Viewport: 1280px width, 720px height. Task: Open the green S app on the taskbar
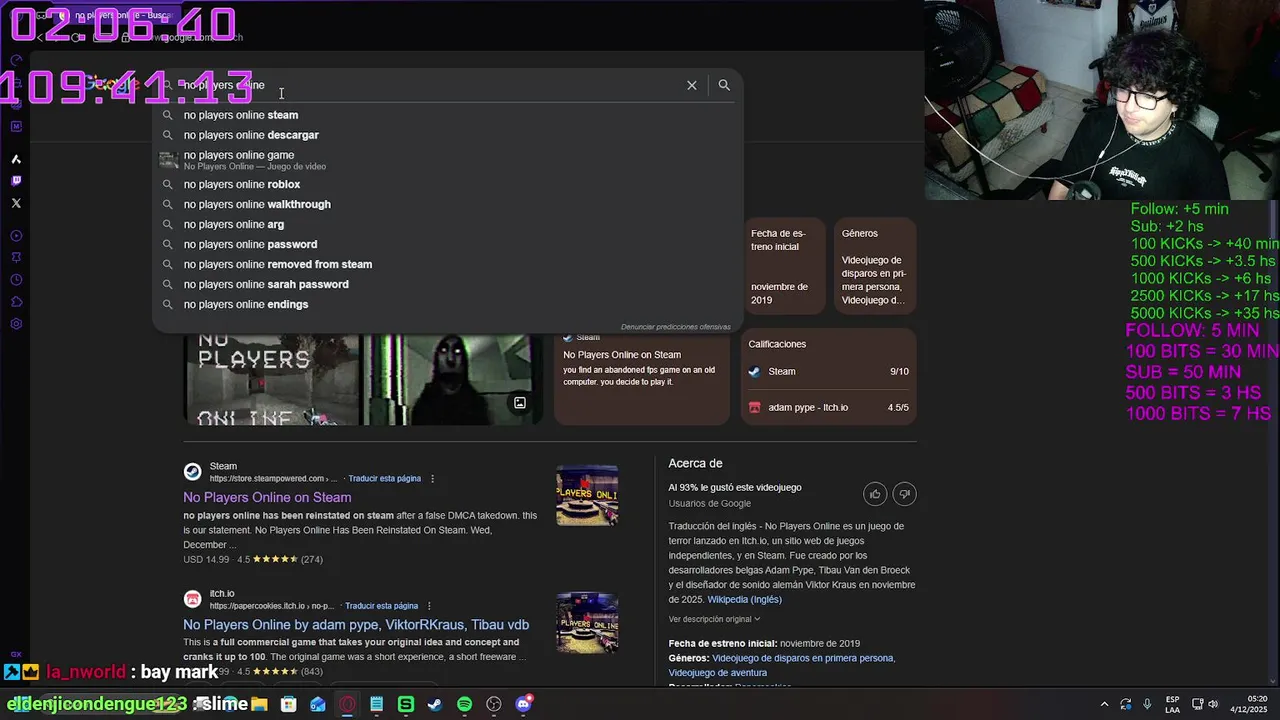pyautogui.click(x=406, y=704)
